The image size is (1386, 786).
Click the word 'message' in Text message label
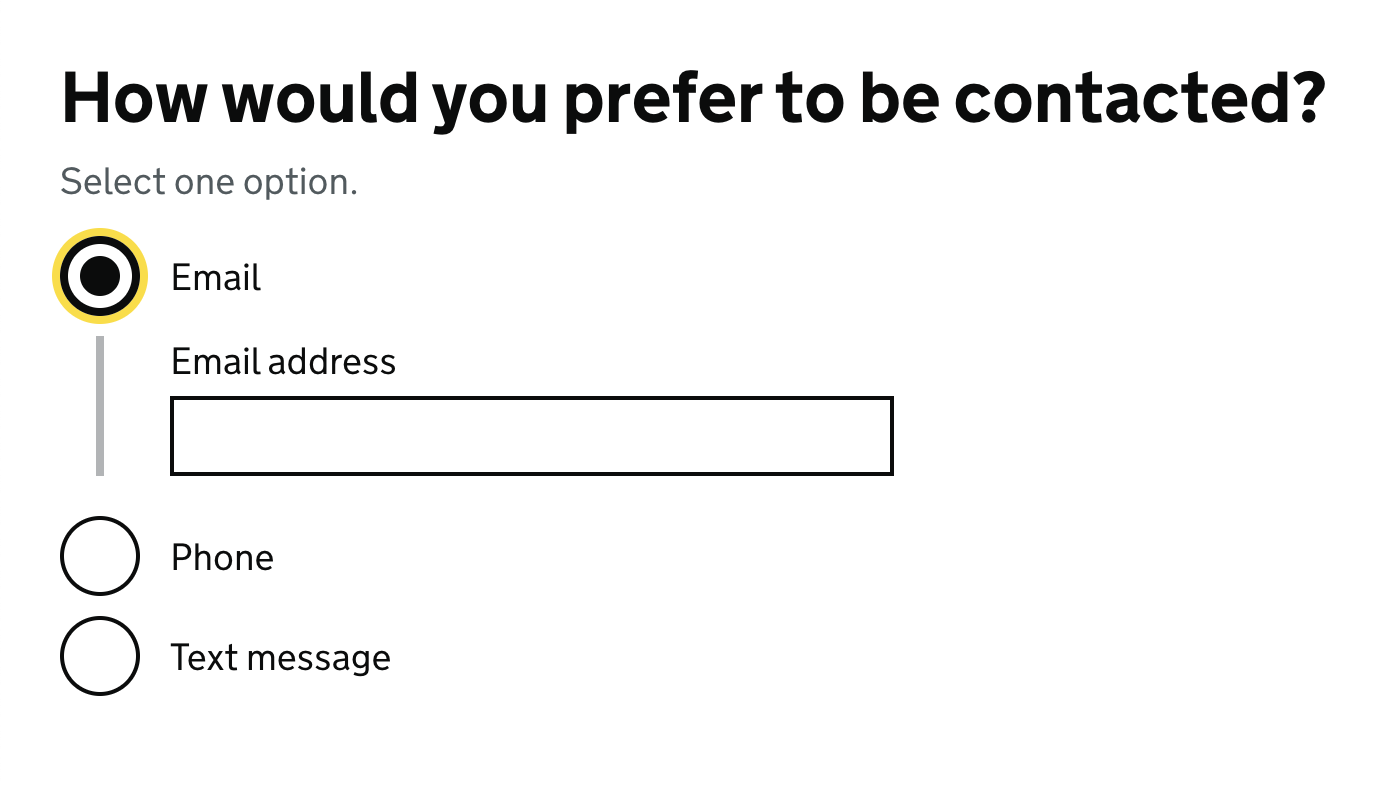pyautogui.click(x=318, y=657)
